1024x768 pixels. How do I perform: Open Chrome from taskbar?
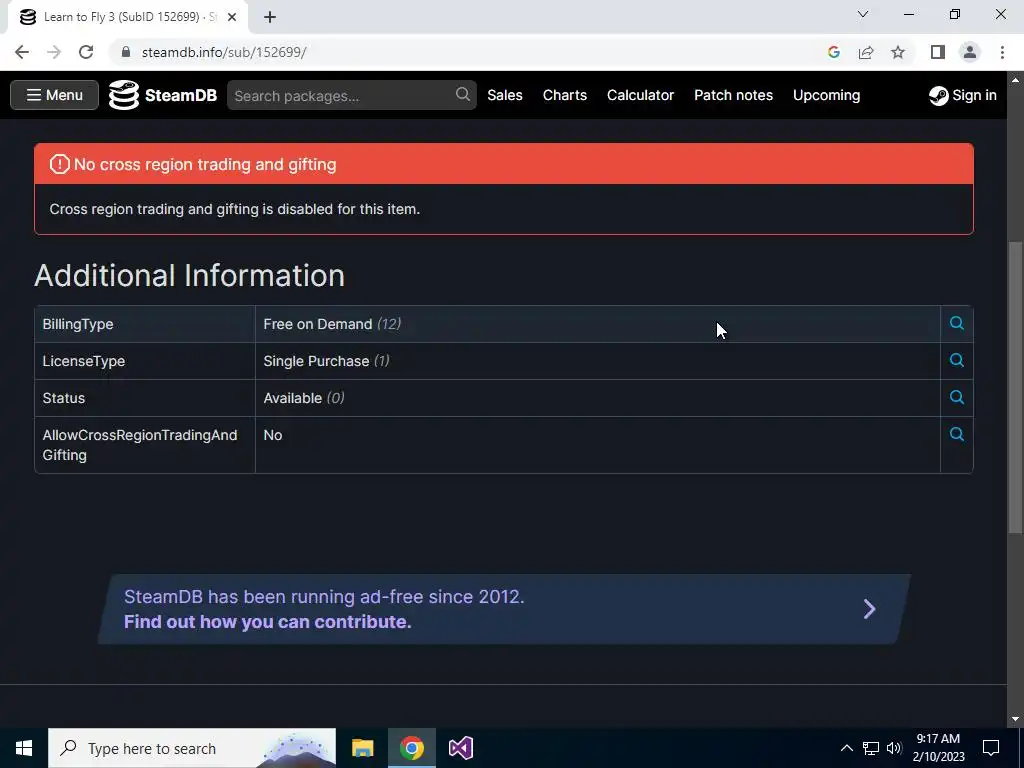411,748
